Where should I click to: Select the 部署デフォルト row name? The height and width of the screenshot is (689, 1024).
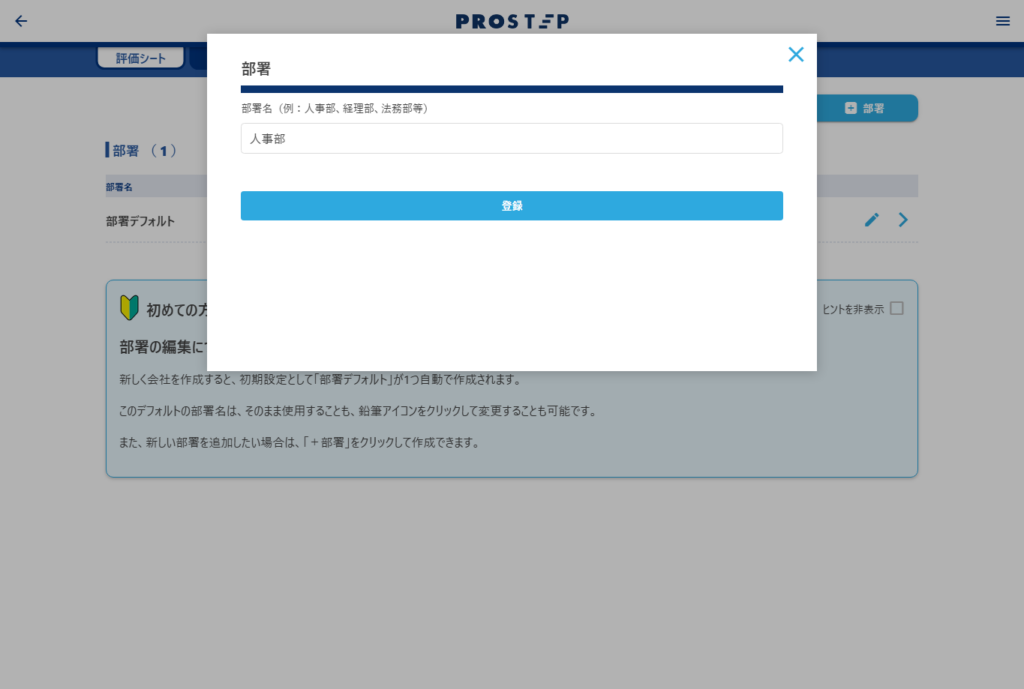[140, 221]
